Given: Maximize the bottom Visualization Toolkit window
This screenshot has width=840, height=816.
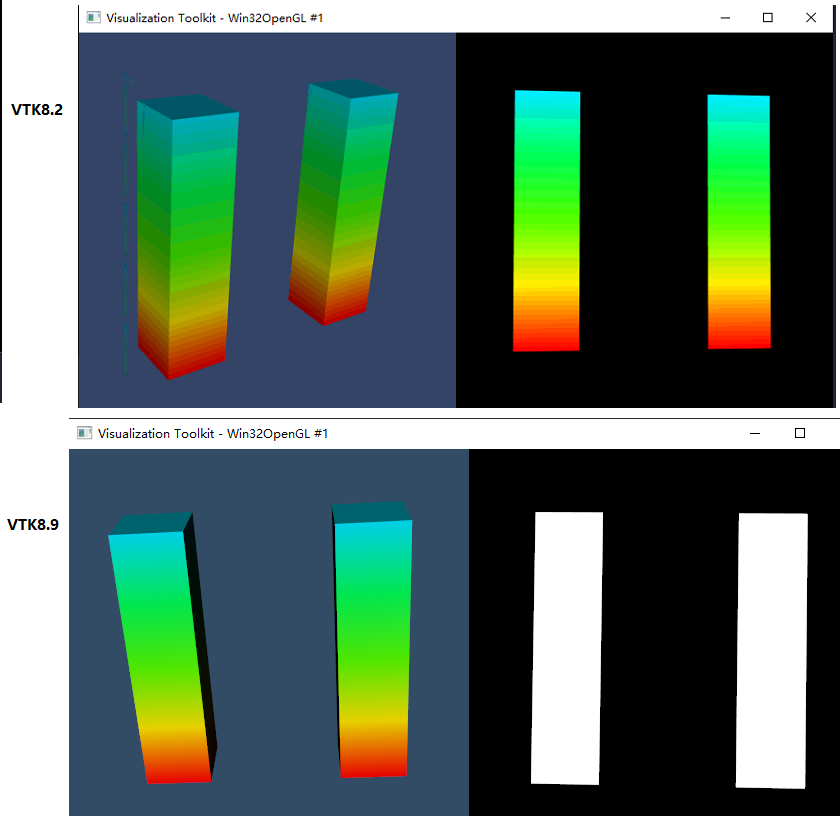Looking at the screenshot, I should pyautogui.click(x=800, y=433).
